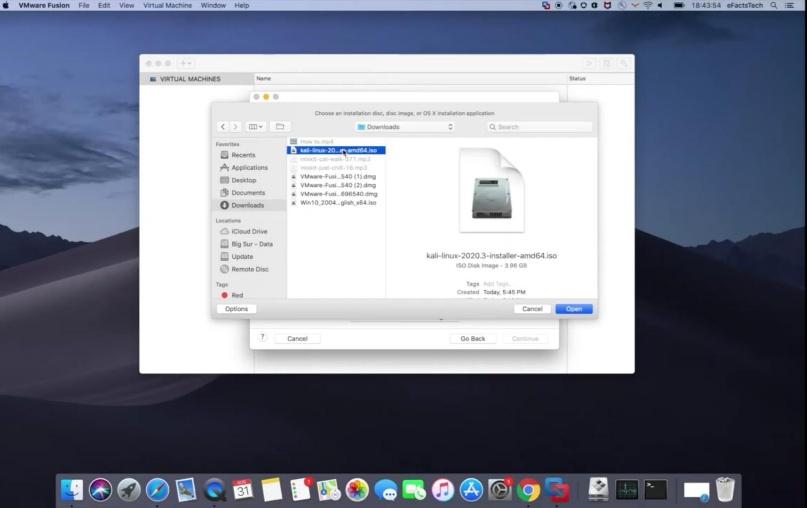This screenshot has width=807, height=508.
Task: Open FaceTime from the Dock
Action: 414,489
